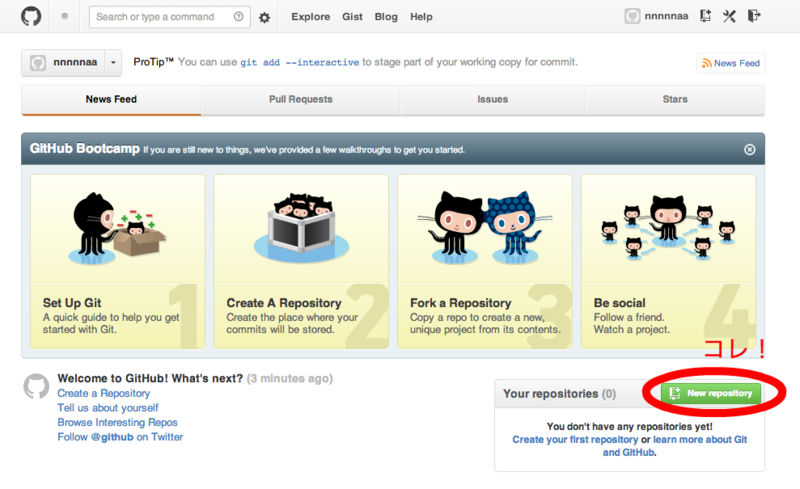Click the git add --interactive code text
The height and width of the screenshot is (489, 800).
click(299, 62)
